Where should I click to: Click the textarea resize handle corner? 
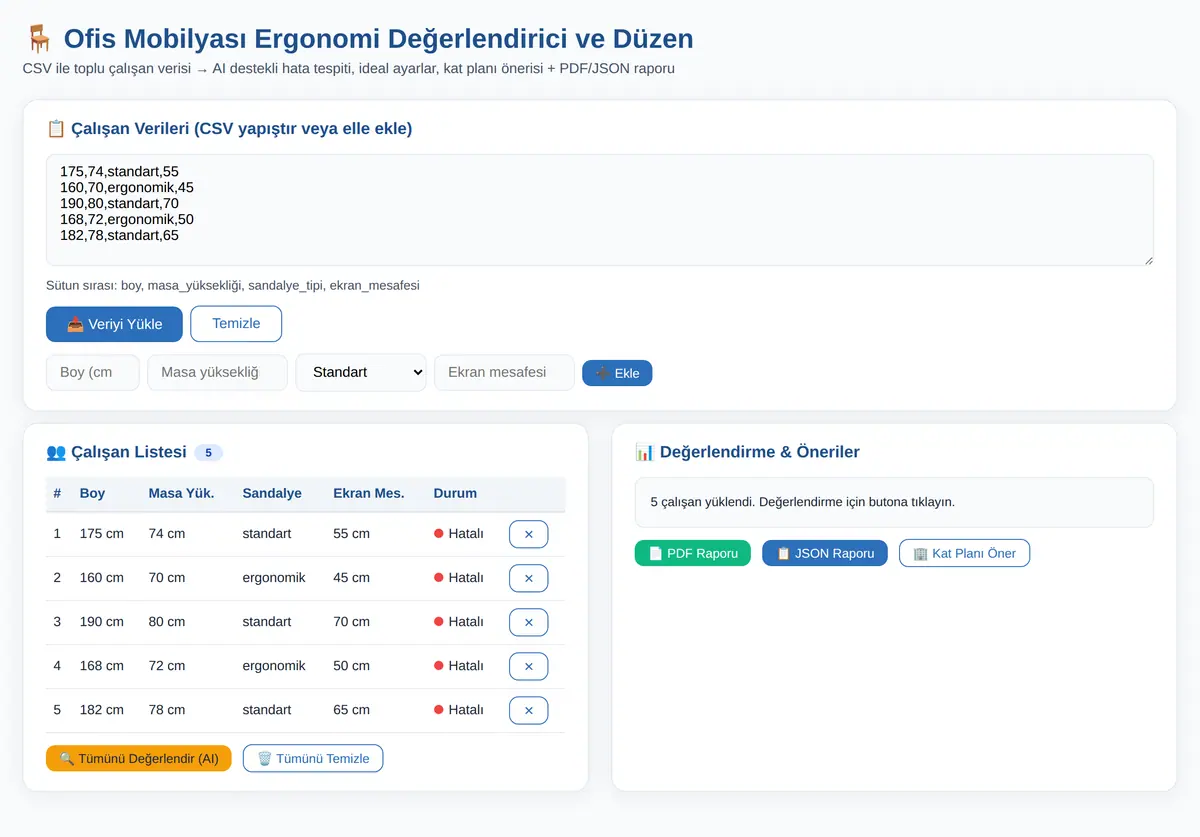click(x=1148, y=260)
